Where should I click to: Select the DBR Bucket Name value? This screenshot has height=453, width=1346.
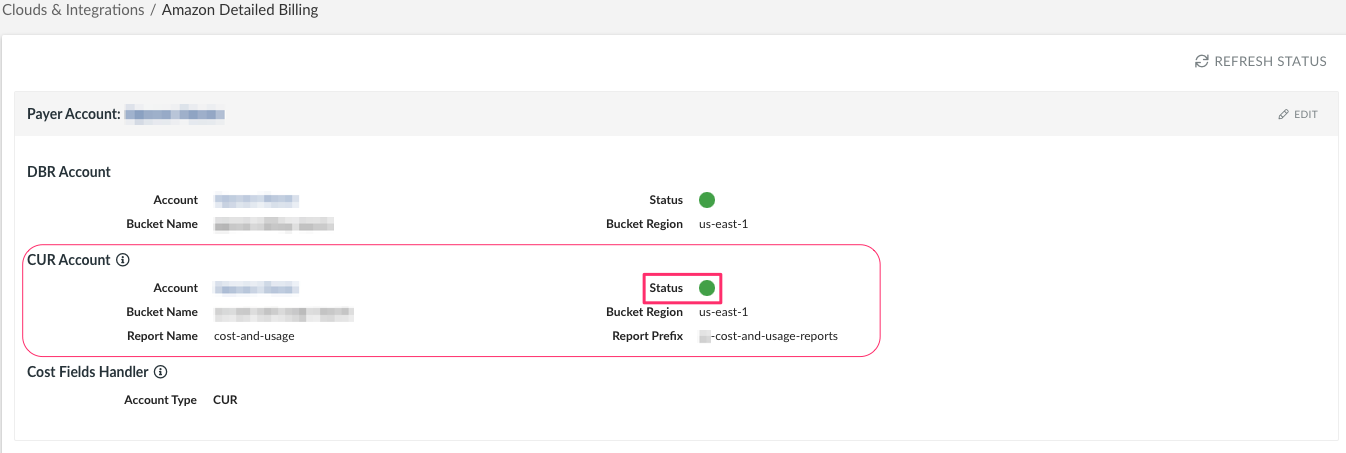(x=274, y=224)
